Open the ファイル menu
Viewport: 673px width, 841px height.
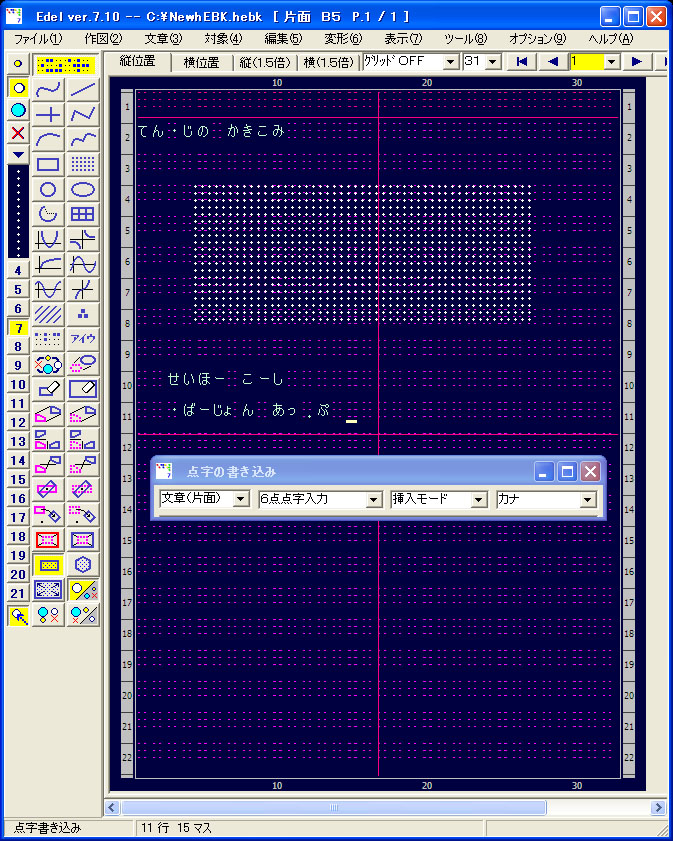[x=38, y=39]
